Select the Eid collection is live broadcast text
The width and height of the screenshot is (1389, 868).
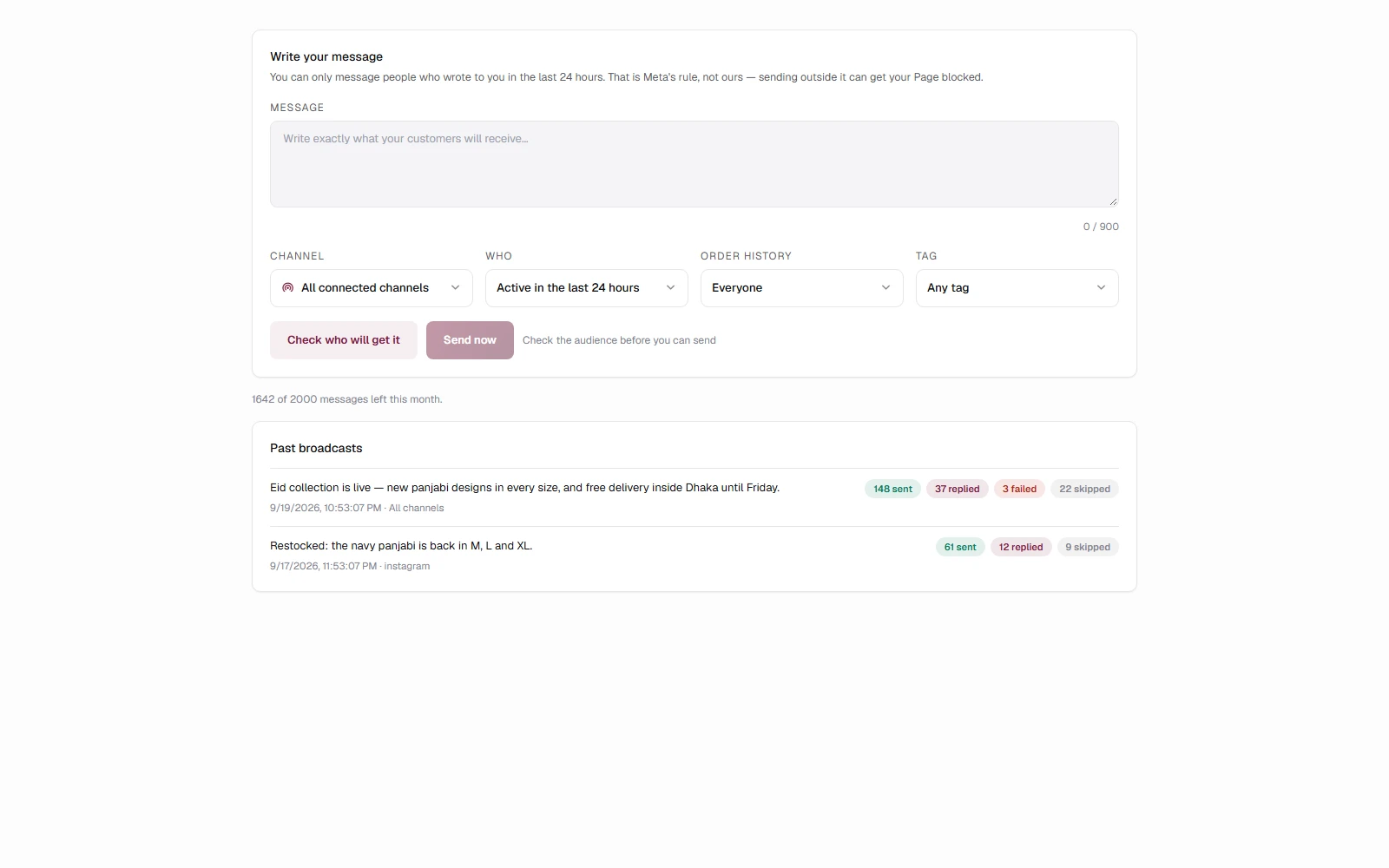(524, 488)
